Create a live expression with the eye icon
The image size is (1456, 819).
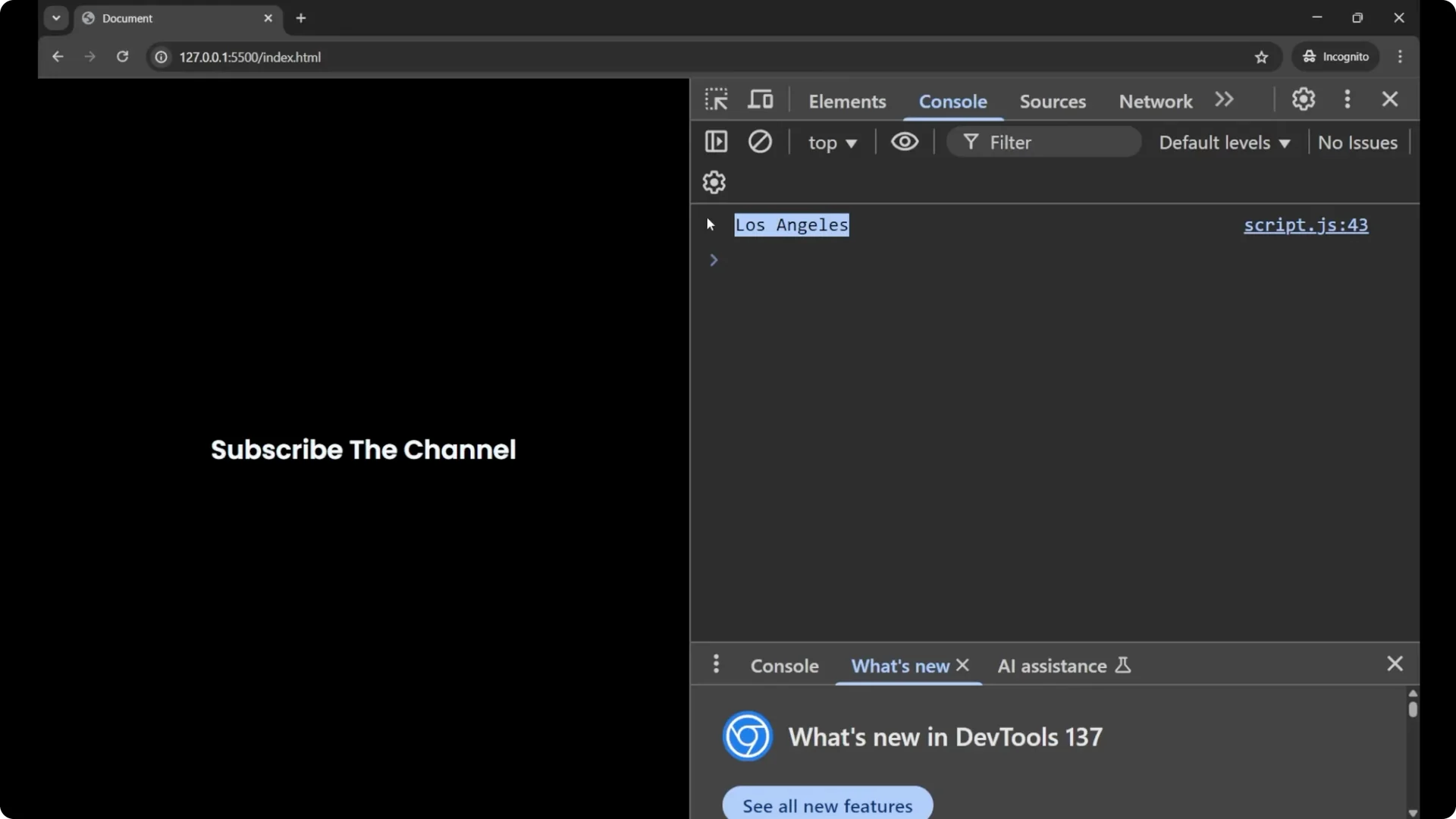905,142
